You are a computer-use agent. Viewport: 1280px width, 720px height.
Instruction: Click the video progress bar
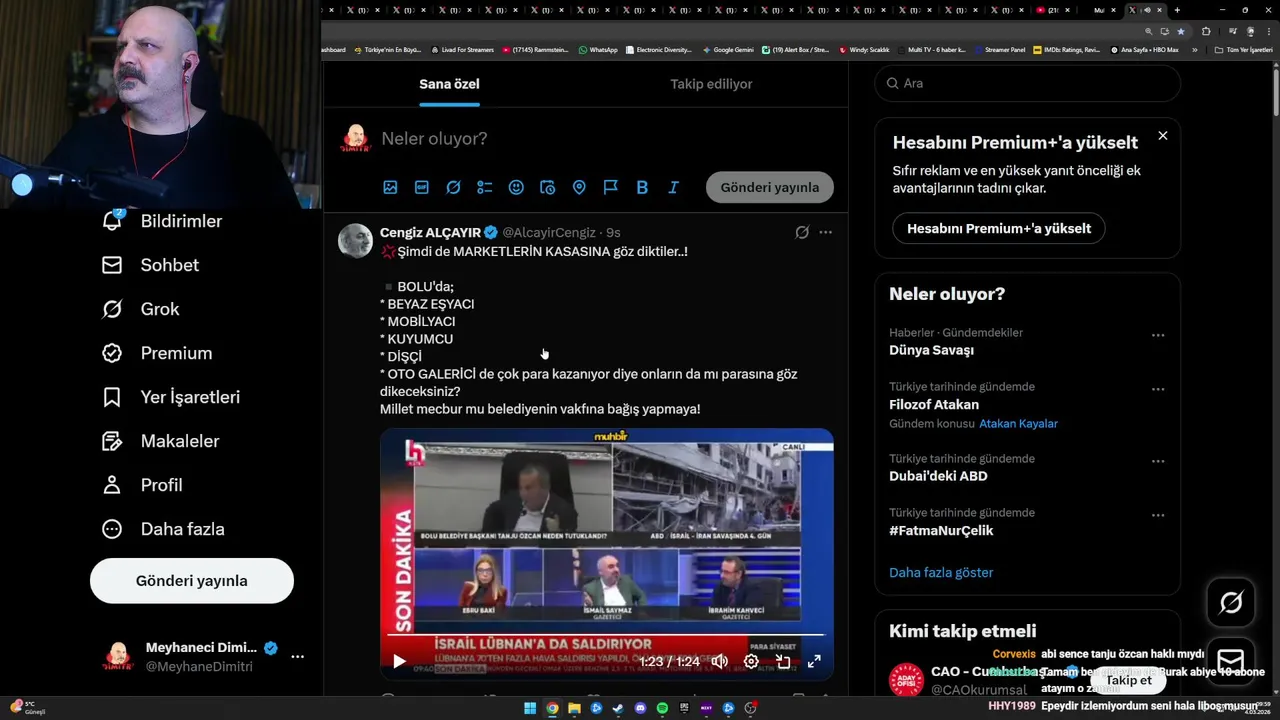coord(607,634)
